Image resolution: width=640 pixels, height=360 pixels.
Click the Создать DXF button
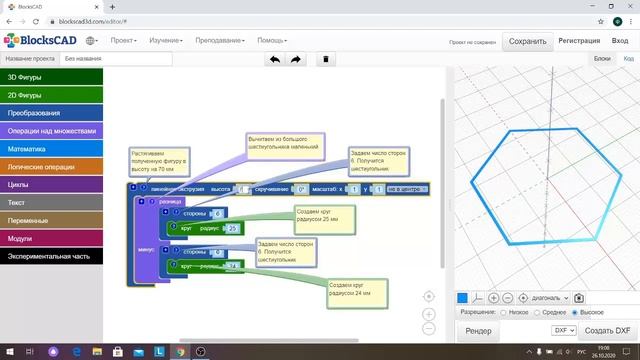[x=607, y=331]
